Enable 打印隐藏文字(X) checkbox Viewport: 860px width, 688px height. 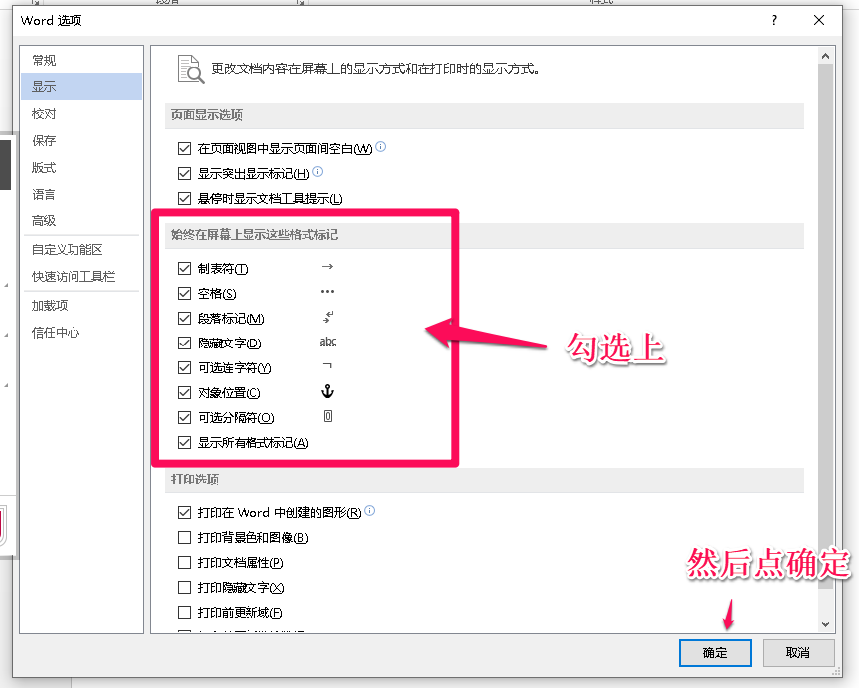[x=184, y=588]
